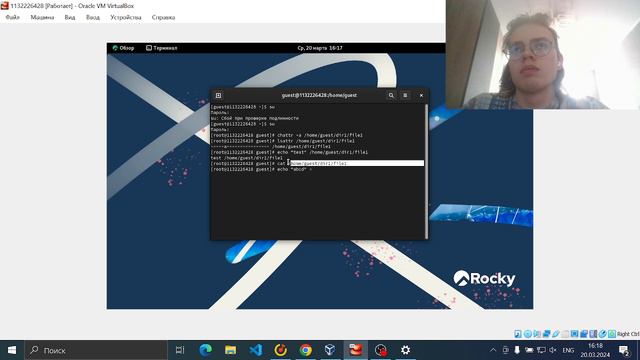
Task: Show hidden system tray icons
Action: [493, 350]
